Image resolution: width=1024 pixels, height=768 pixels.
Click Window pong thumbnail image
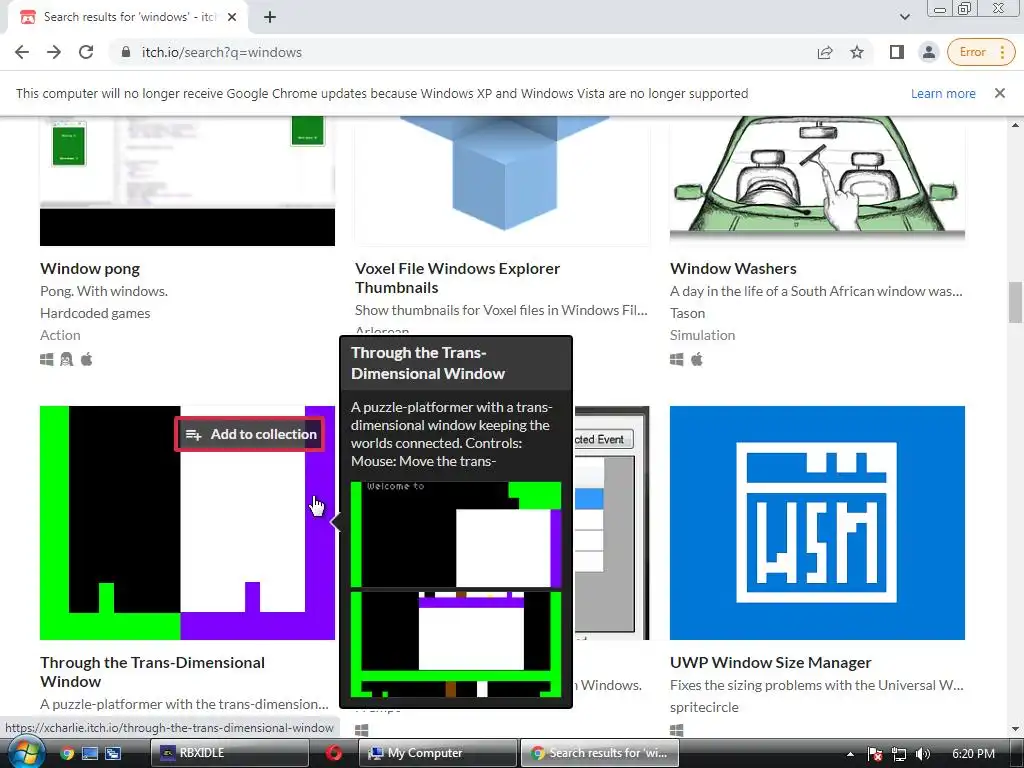coord(187,181)
